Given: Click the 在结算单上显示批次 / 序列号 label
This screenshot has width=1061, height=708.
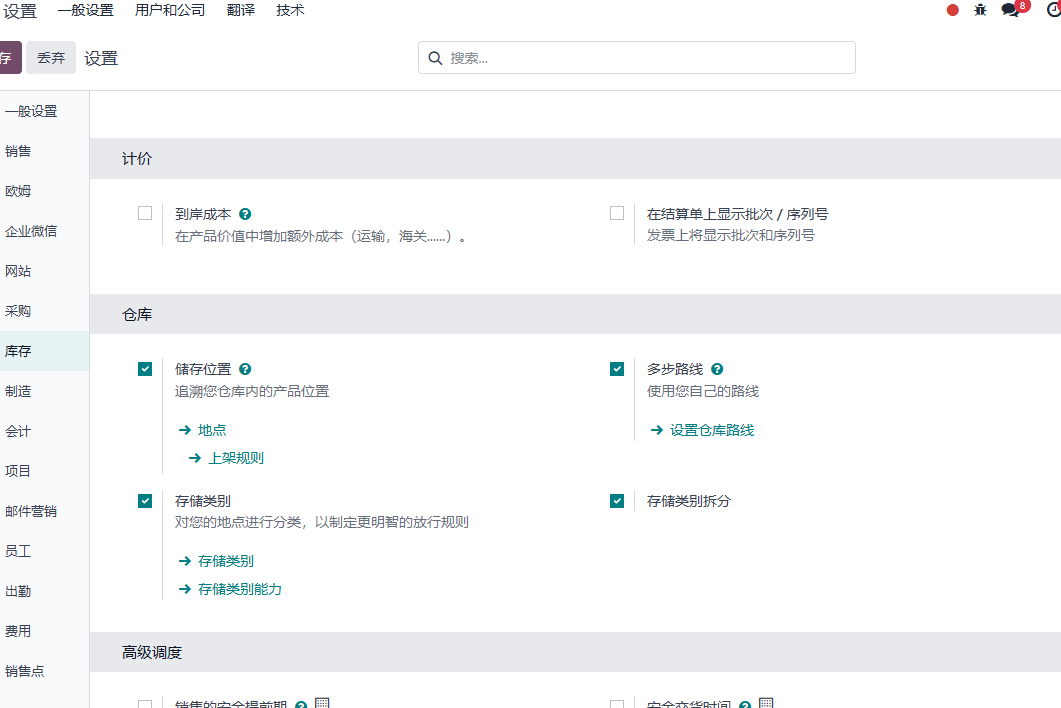Looking at the screenshot, I should pos(738,214).
